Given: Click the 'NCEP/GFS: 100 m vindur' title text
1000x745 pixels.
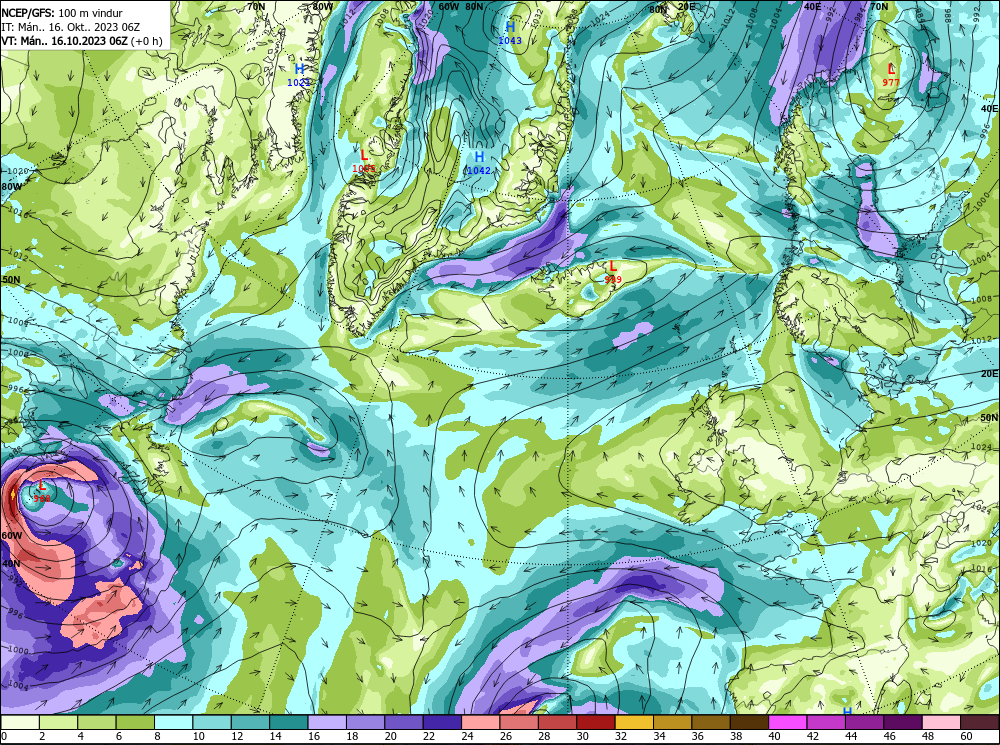Looking at the screenshot, I should click(x=62, y=13).
